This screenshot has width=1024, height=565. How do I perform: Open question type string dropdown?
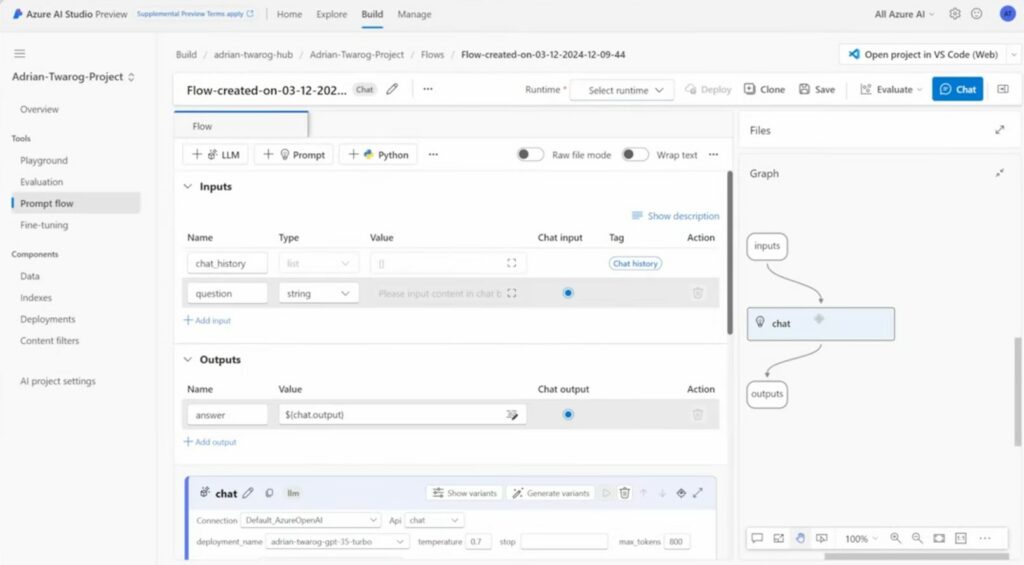click(319, 294)
